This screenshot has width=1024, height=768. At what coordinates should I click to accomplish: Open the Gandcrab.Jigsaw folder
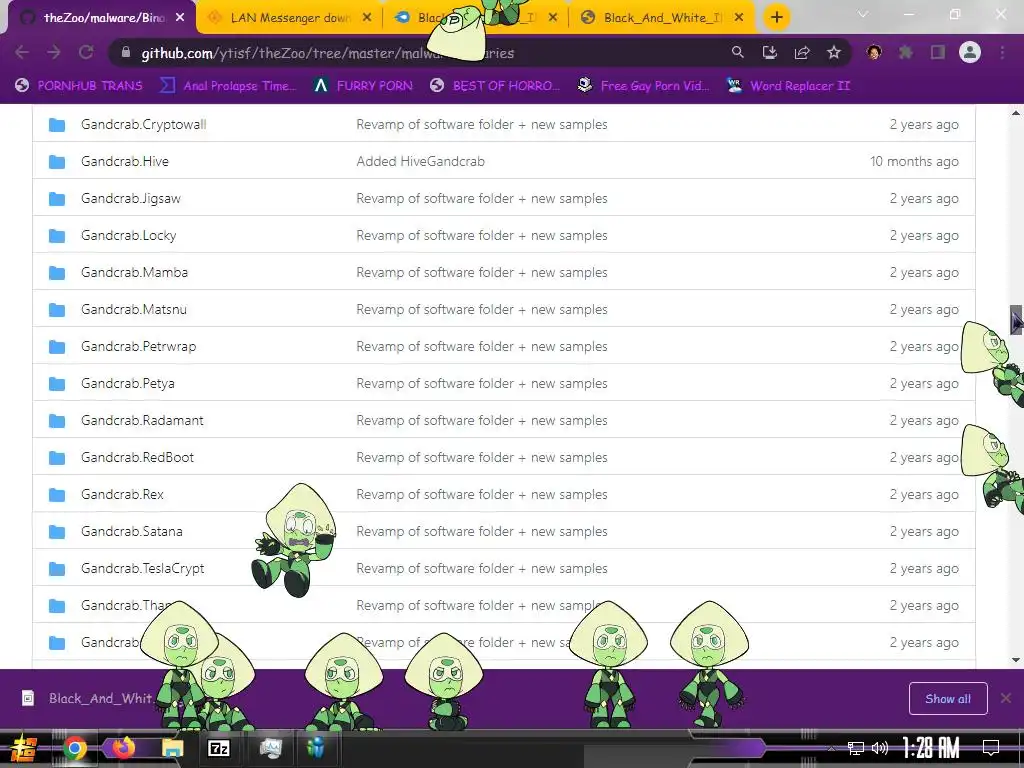coord(131,199)
